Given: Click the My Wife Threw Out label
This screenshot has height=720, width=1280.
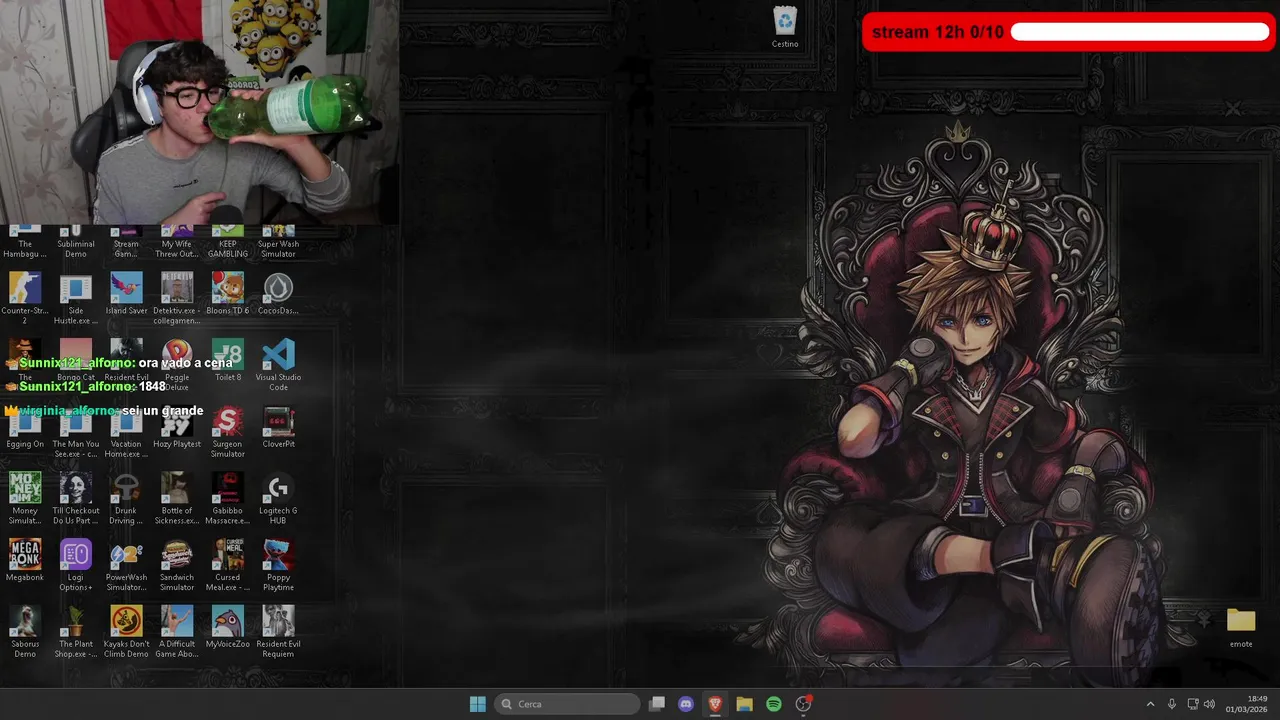Looking at the screenshot, I should point(177,249).
